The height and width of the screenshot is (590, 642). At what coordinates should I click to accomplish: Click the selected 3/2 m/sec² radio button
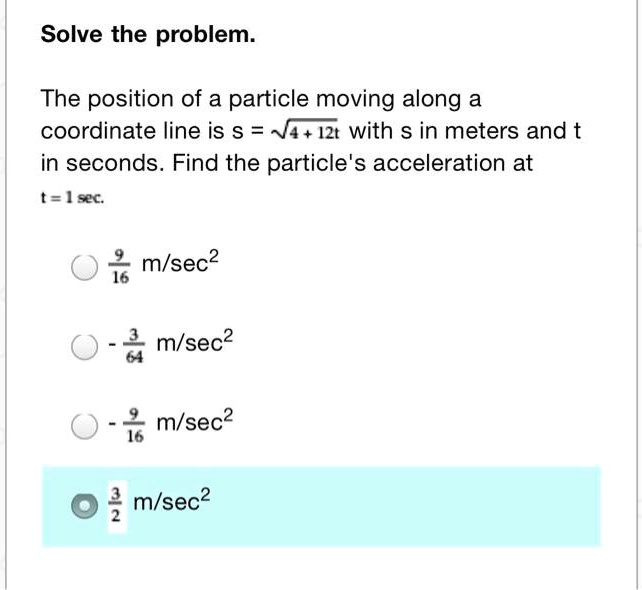tap(85, 507)
